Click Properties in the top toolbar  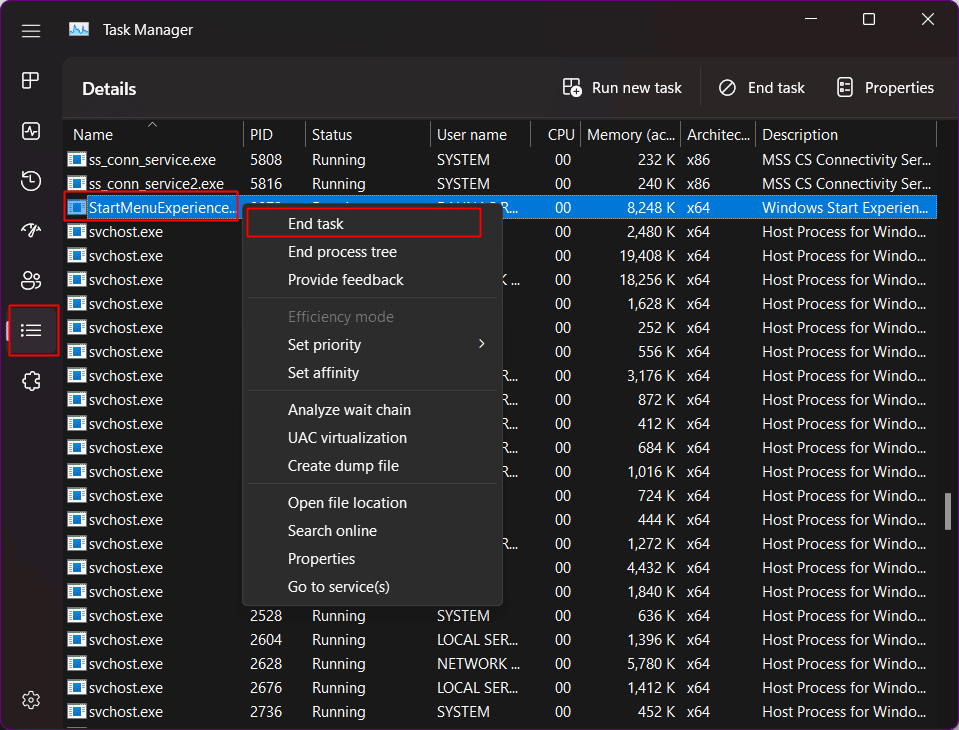[885, 88]
